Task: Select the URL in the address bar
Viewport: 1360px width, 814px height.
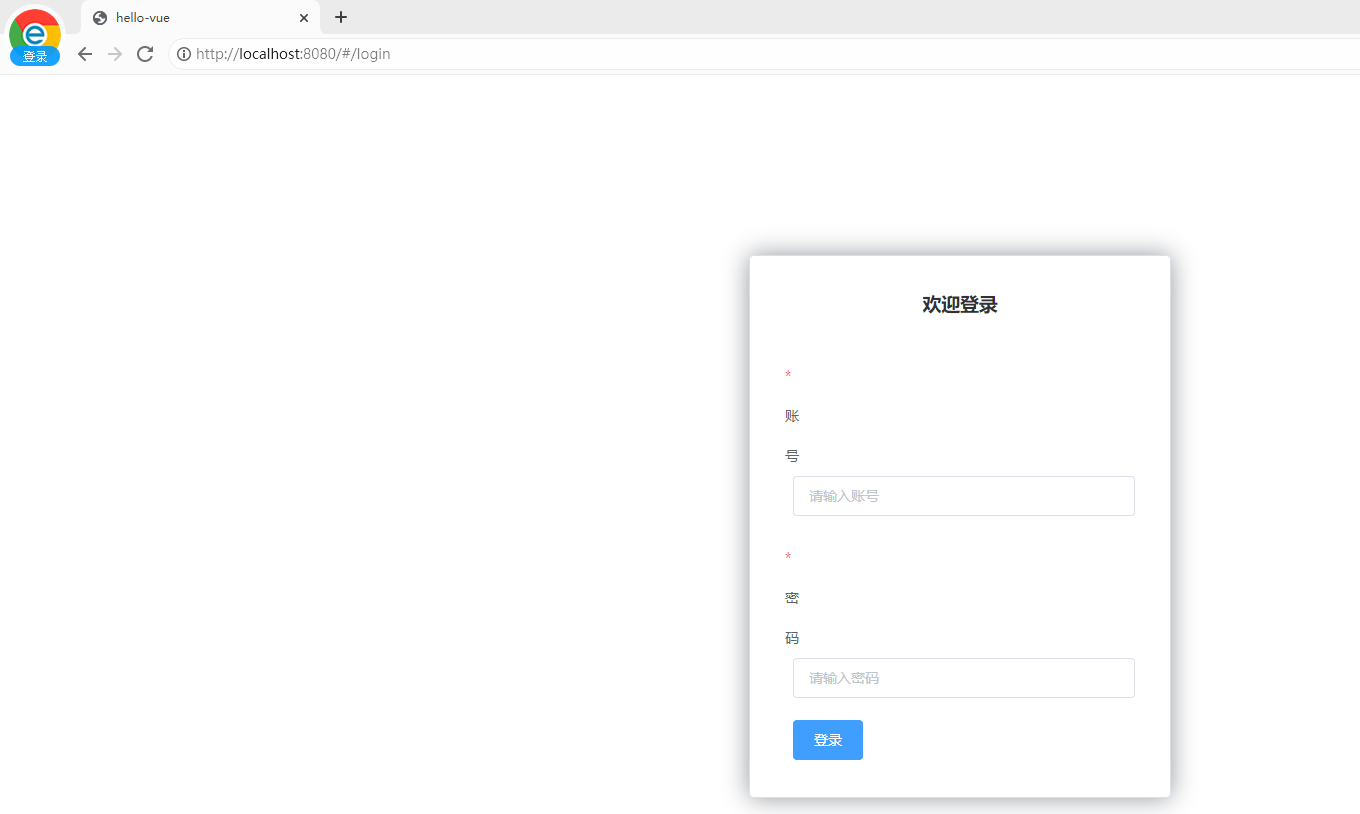Action: pyautogui.click(x=294, y=53)
